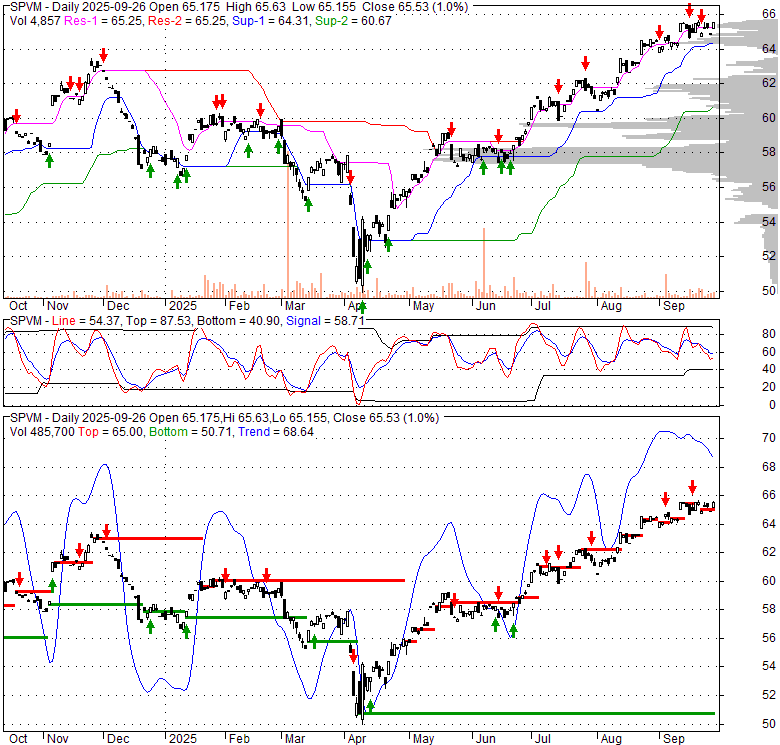The width and height of the screenshot is (780, 745).
Task: Select the Signal = 58.71 label
Action: pos(325,321)
